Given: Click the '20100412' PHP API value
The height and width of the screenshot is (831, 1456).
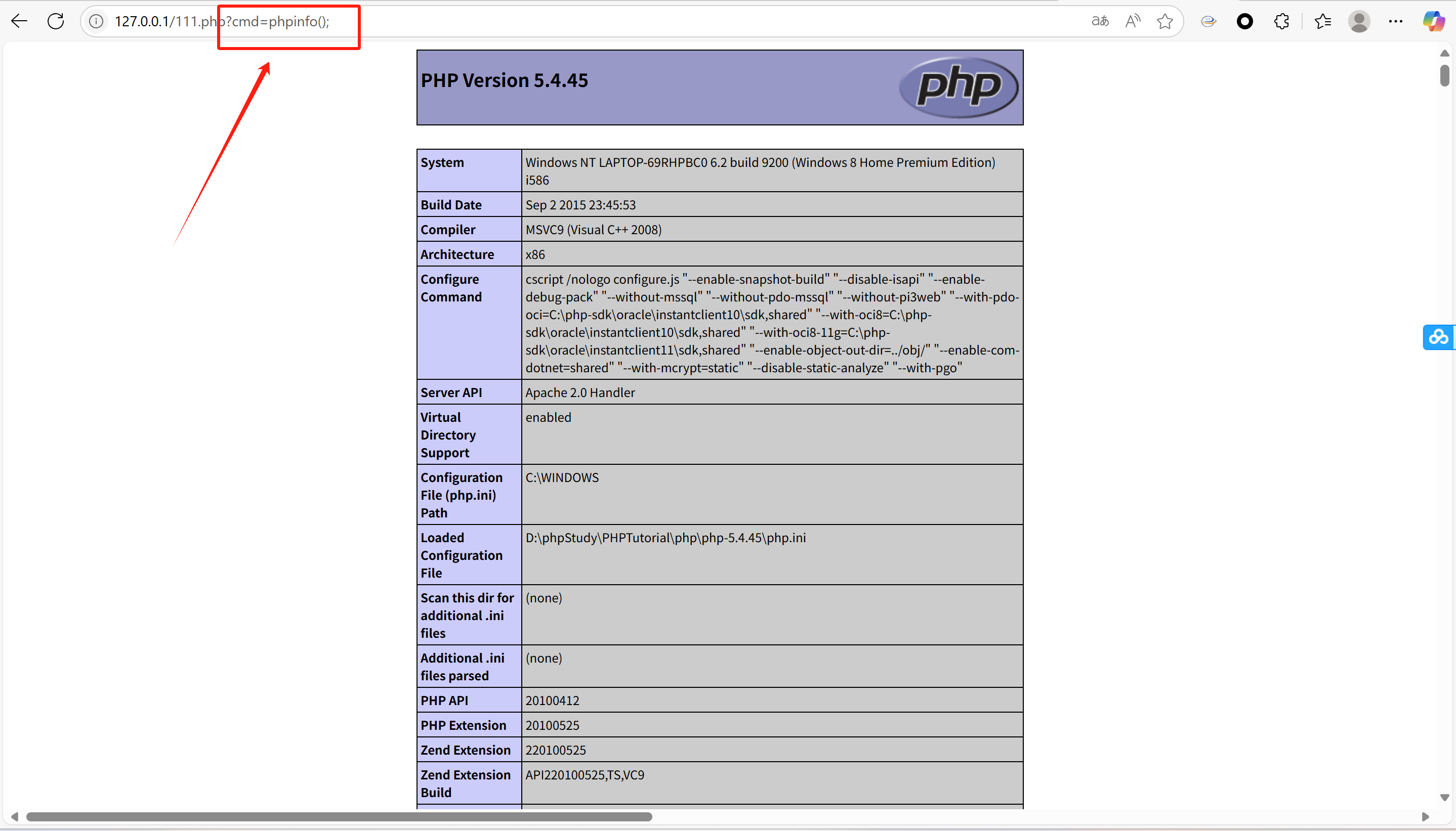Looking at the screenshot, I should pos(552,701).
